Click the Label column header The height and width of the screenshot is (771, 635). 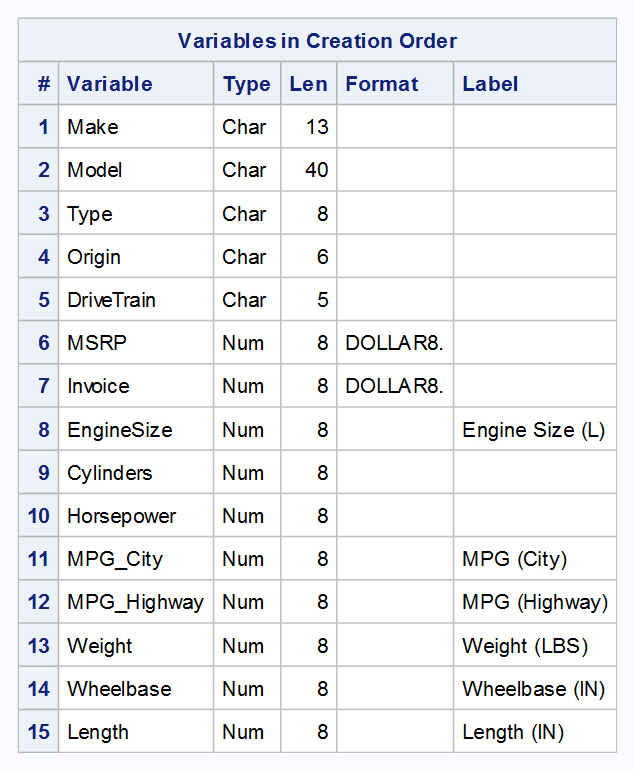(490, 84)
